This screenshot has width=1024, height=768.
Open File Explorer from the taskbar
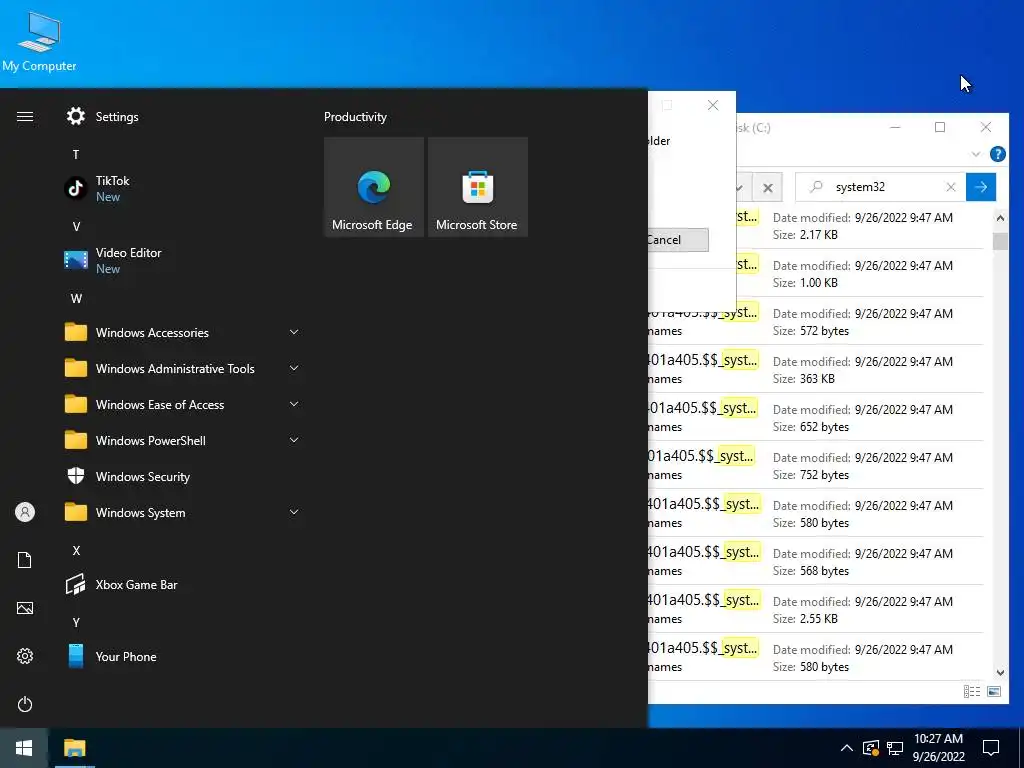tap(74, 748)
